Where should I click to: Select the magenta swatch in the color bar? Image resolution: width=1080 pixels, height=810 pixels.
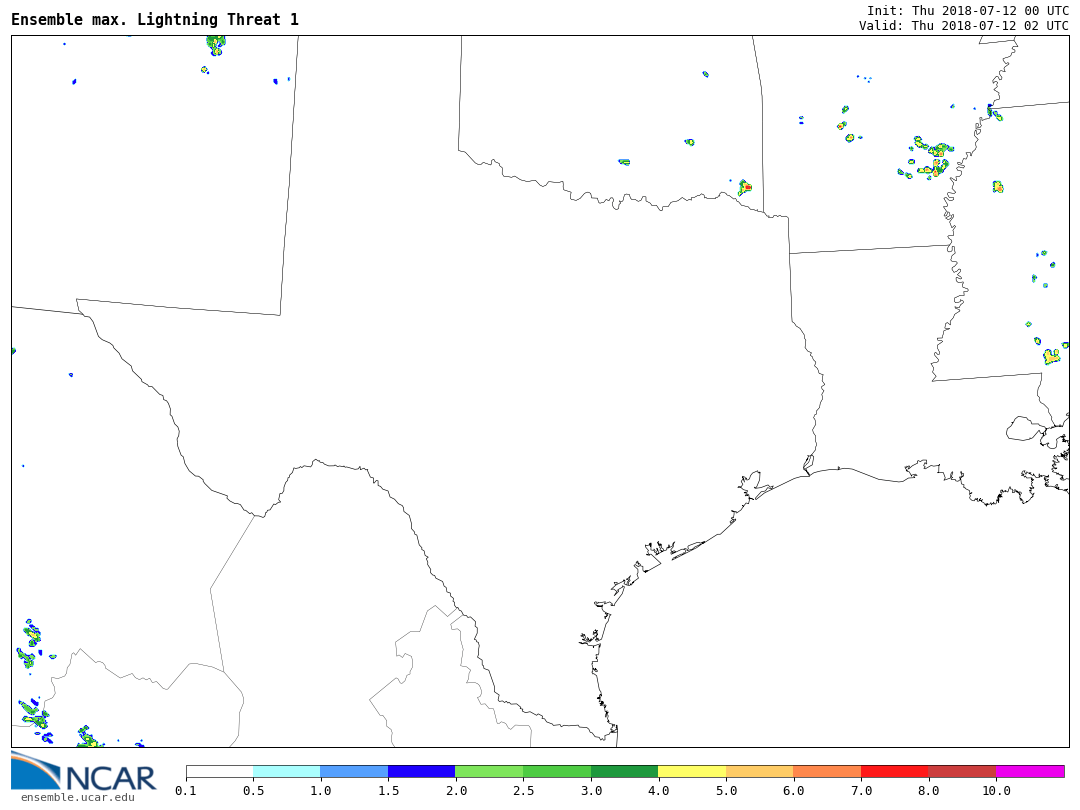1030,771
